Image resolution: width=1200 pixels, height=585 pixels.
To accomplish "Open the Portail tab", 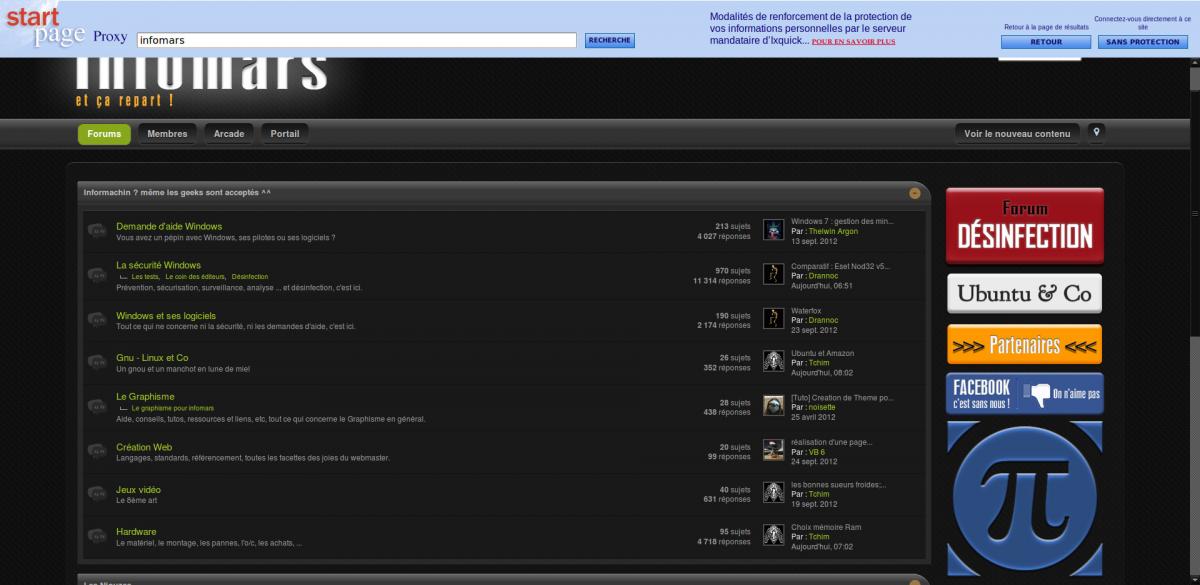I will tap(285, 134).
